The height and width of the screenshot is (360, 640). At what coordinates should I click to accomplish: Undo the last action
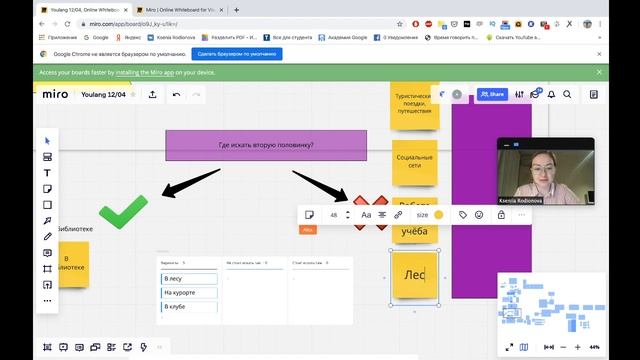tap(176, 94)
